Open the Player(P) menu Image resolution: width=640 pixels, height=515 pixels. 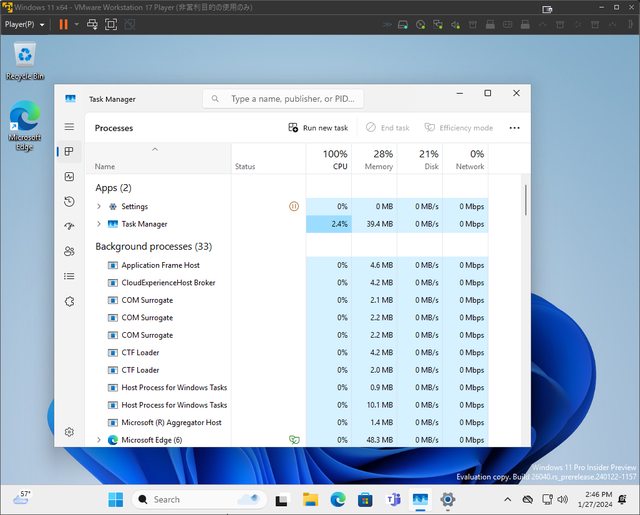tap(25, 23)
